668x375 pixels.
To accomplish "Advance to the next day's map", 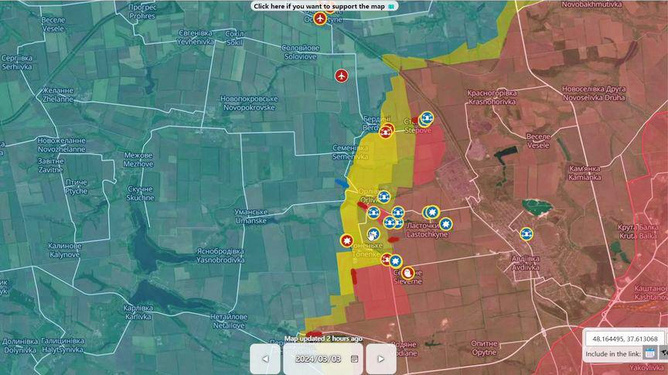I will point(381,359).
